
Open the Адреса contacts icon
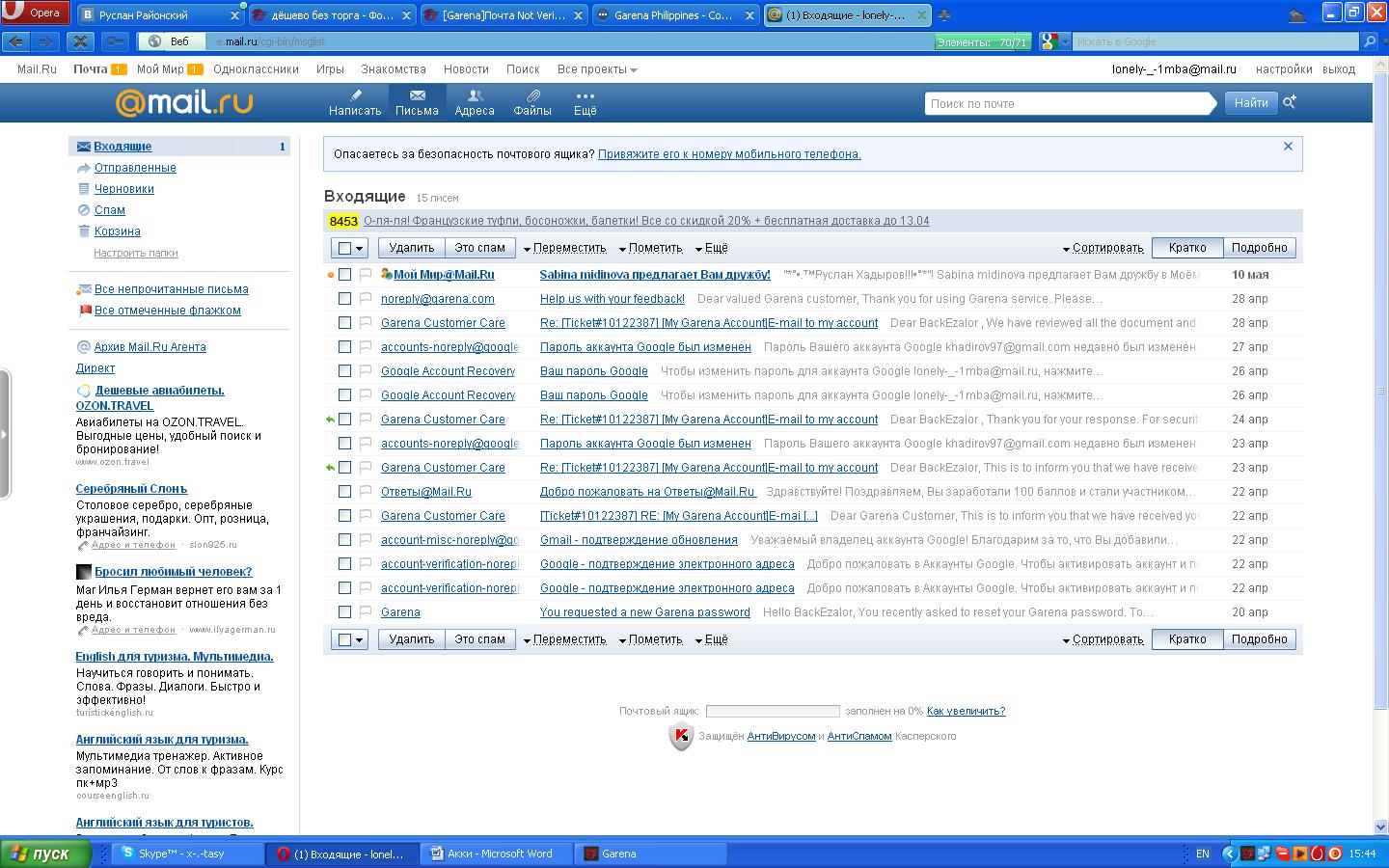coord(475,102)
